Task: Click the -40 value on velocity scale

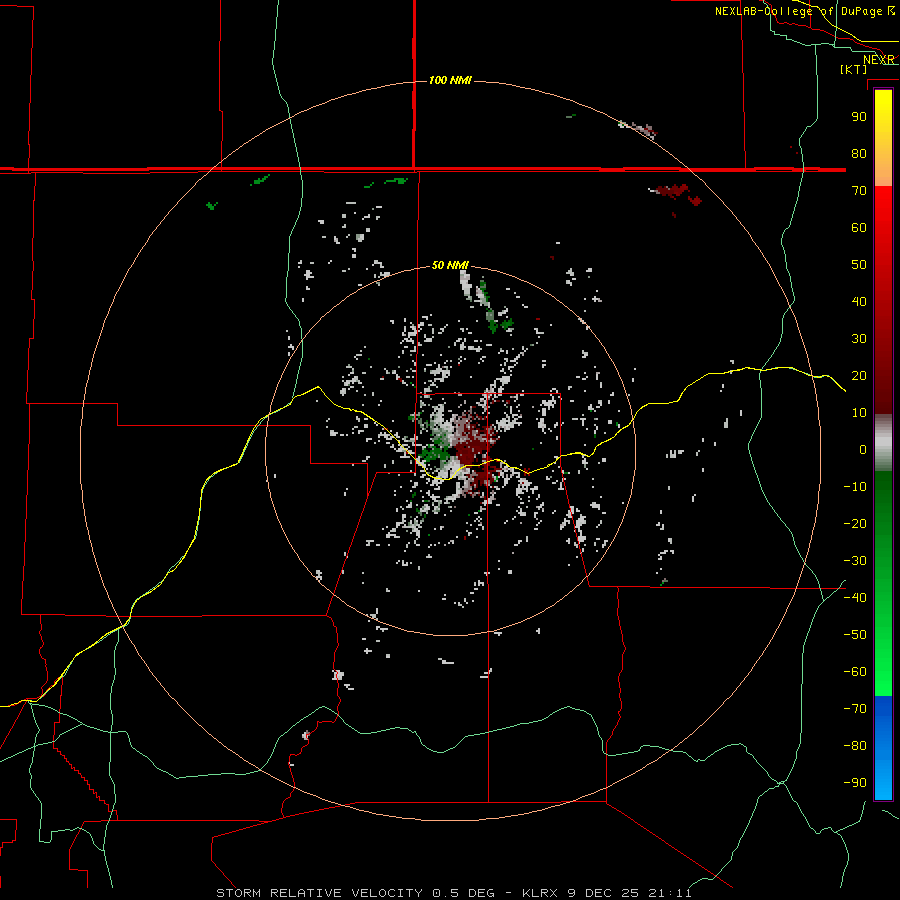Action: (855, 598)
